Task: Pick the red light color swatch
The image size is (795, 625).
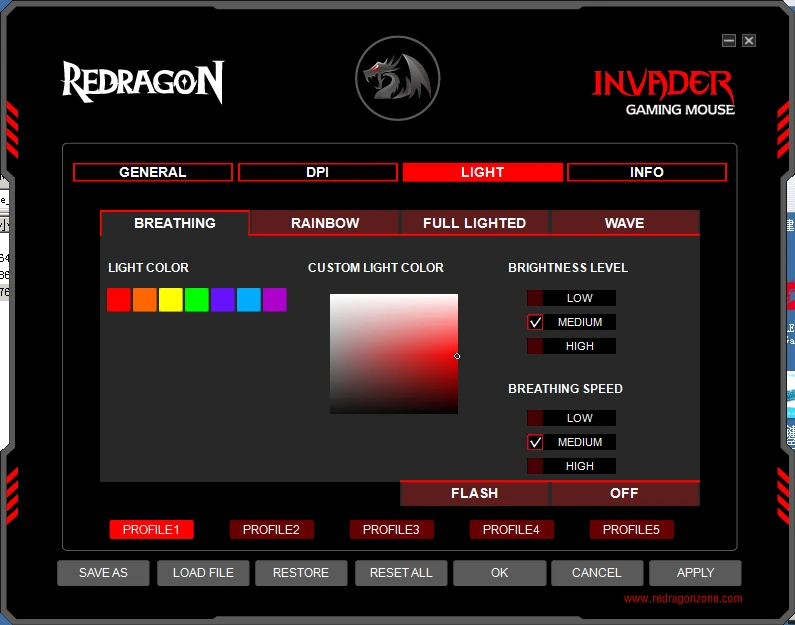Action: point(119,300)
